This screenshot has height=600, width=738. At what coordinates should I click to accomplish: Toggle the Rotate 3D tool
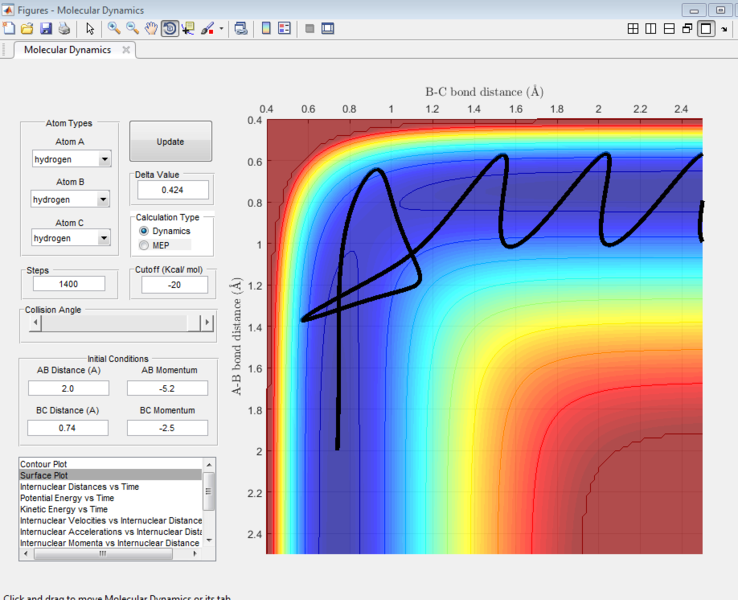pos(169,28)
